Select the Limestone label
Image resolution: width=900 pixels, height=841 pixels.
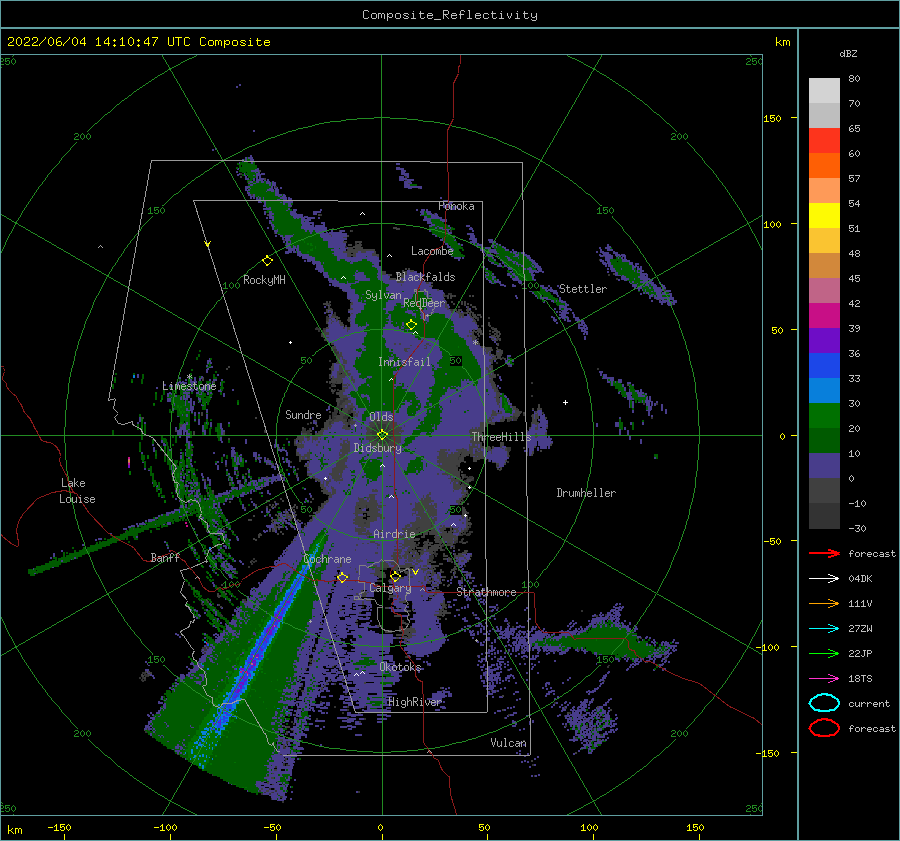coord(189,386)
